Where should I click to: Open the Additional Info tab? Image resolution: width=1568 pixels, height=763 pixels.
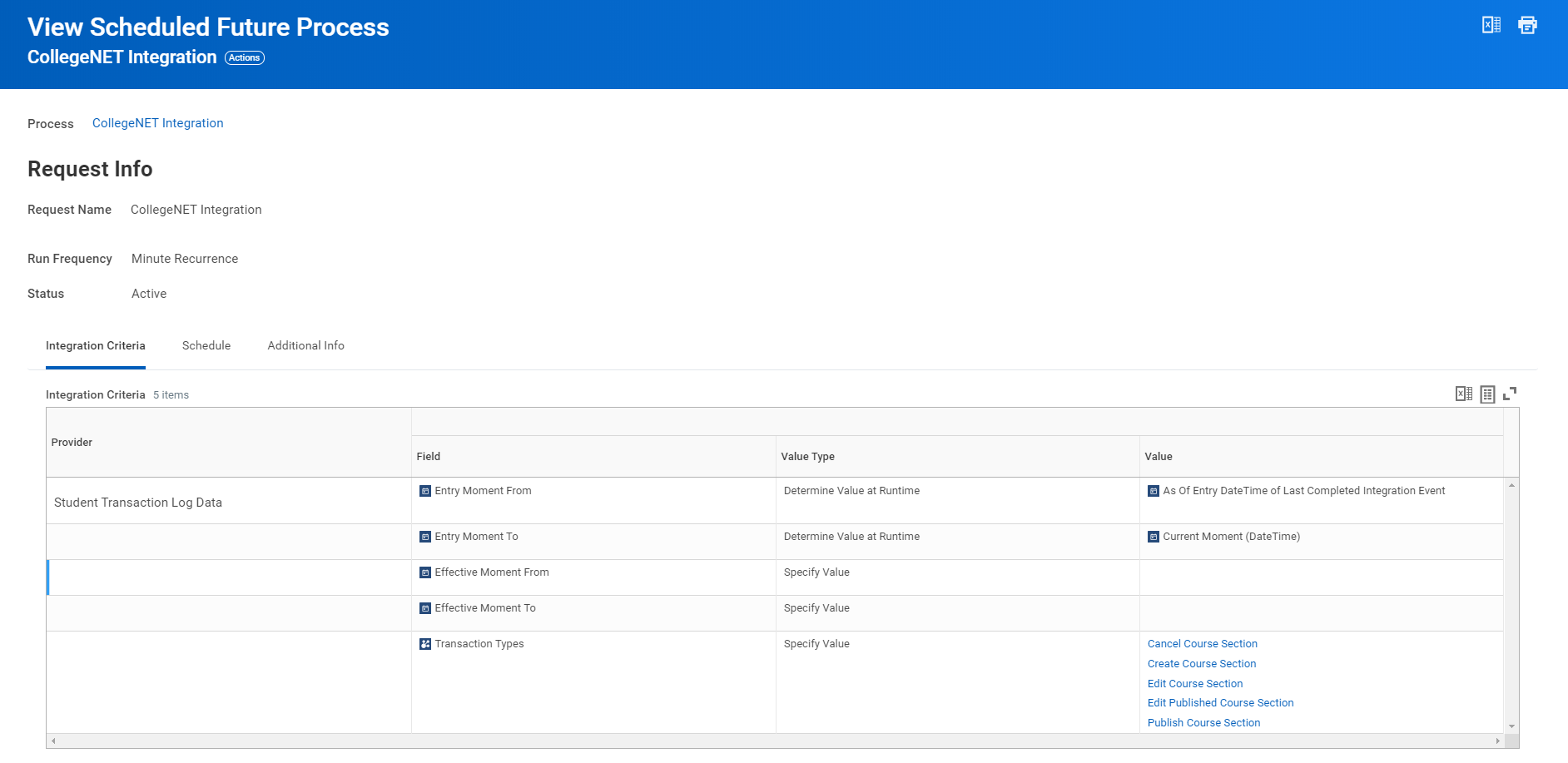[306, 346]
